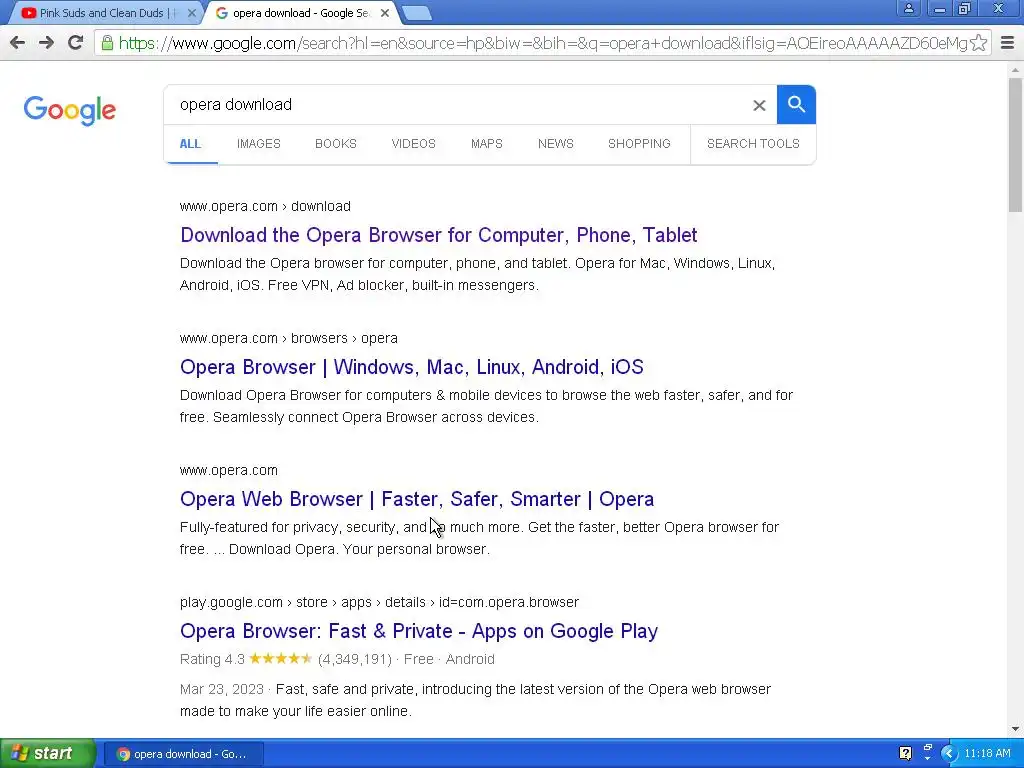Go forward with the browser forward arrow
1024x768 pixels.
point(46,43)
